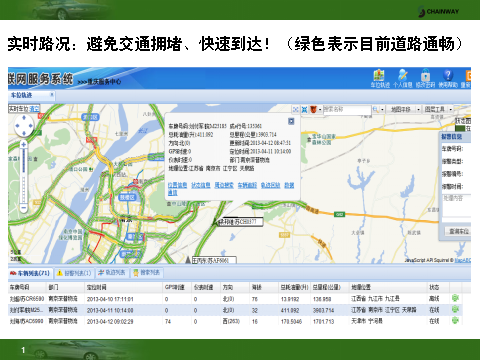Open the vehicle track map icon in header
The height and width of the screenshot is (360, 480).
[379, 76]
